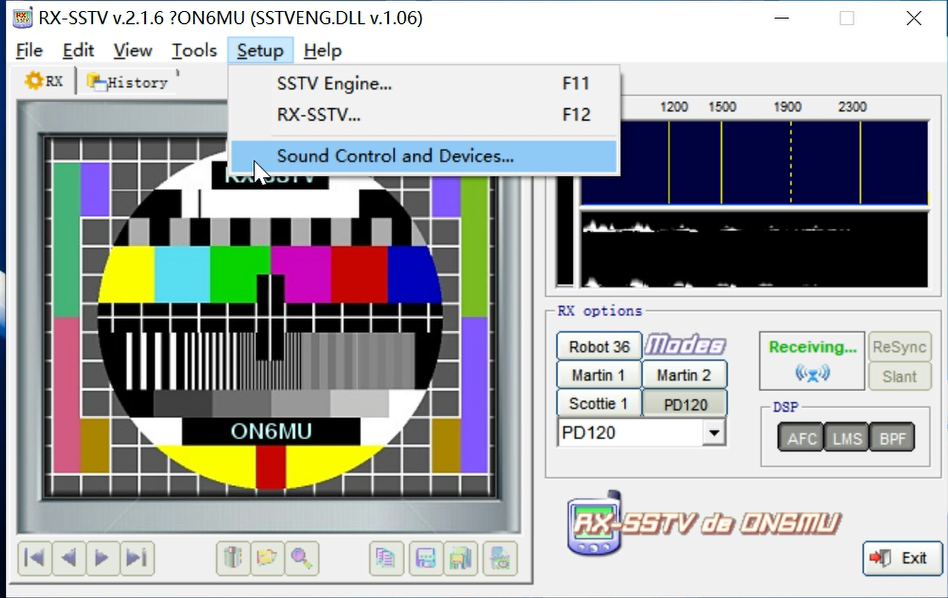Viewport: 948px width, 598px height.
Task: Click the magnifying glass zoom icon
Action: (x=301, y=557)
